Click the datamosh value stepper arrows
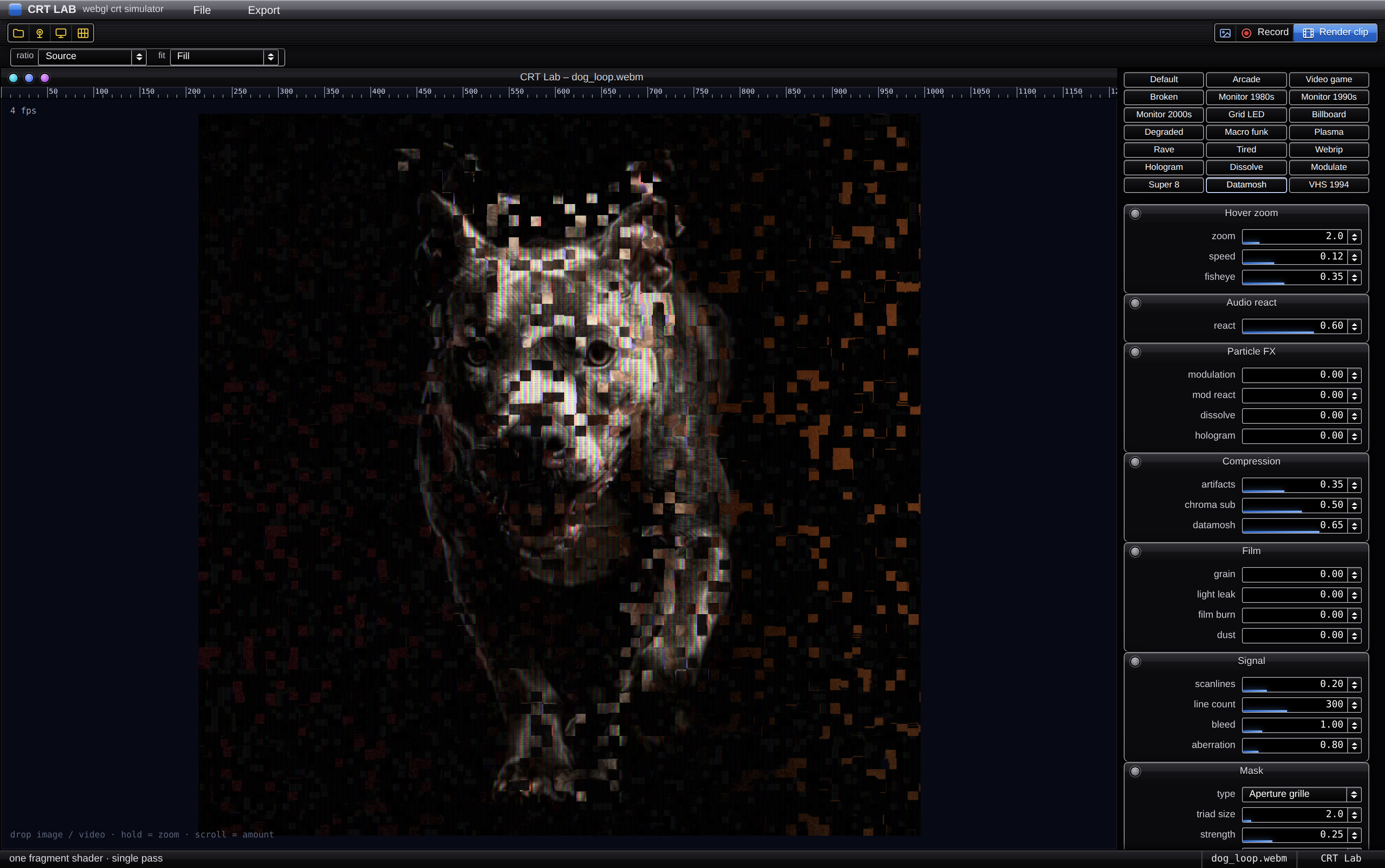 pos(1355,525)
